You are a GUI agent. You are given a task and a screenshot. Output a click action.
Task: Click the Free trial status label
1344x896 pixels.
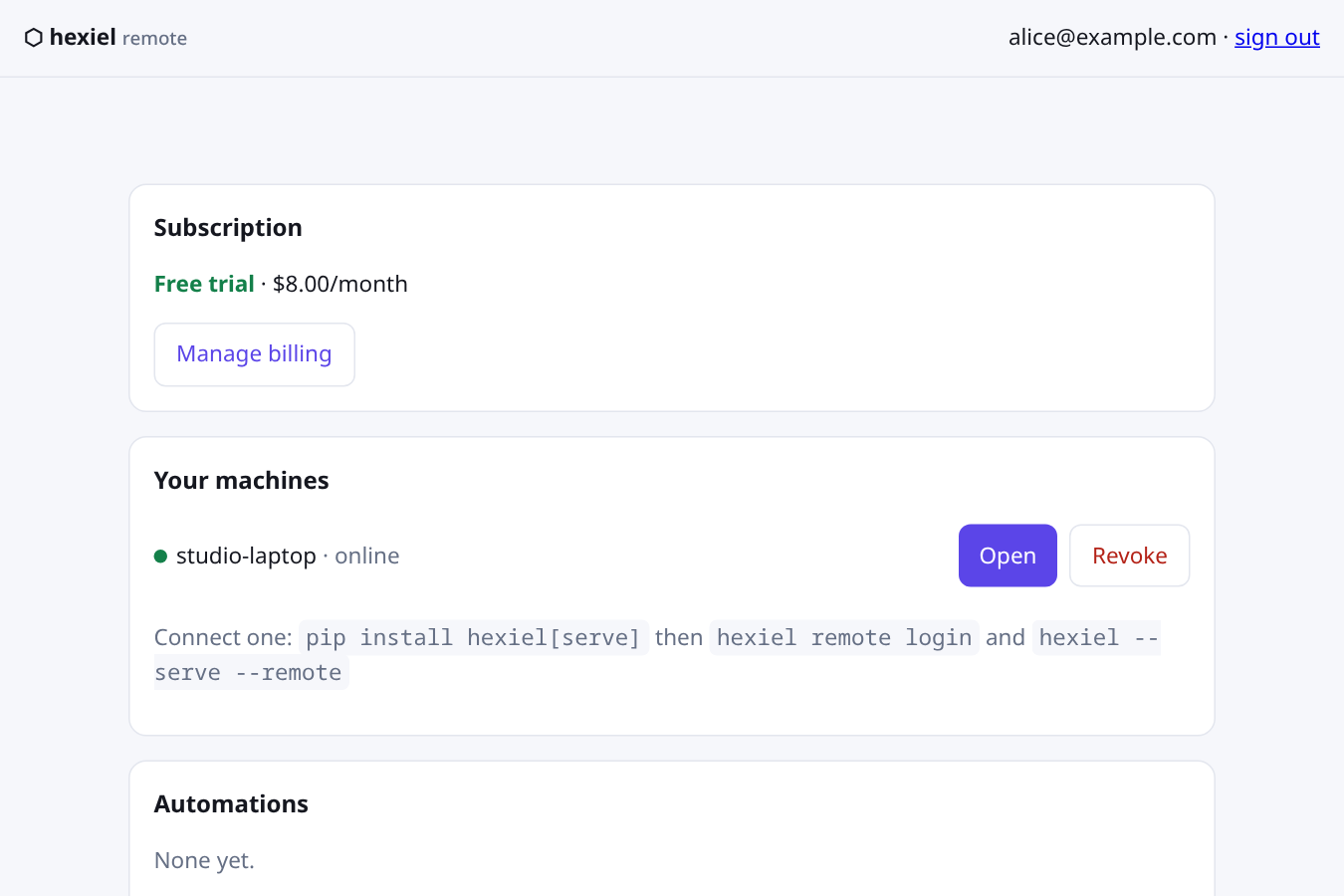(204, 285)
